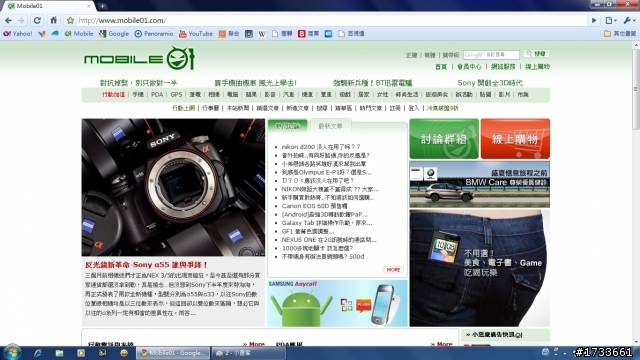The width and height of the screenshot is (640, 360).
Task: Open the GPS category in nav bar
Action: [x=176, y=94]
